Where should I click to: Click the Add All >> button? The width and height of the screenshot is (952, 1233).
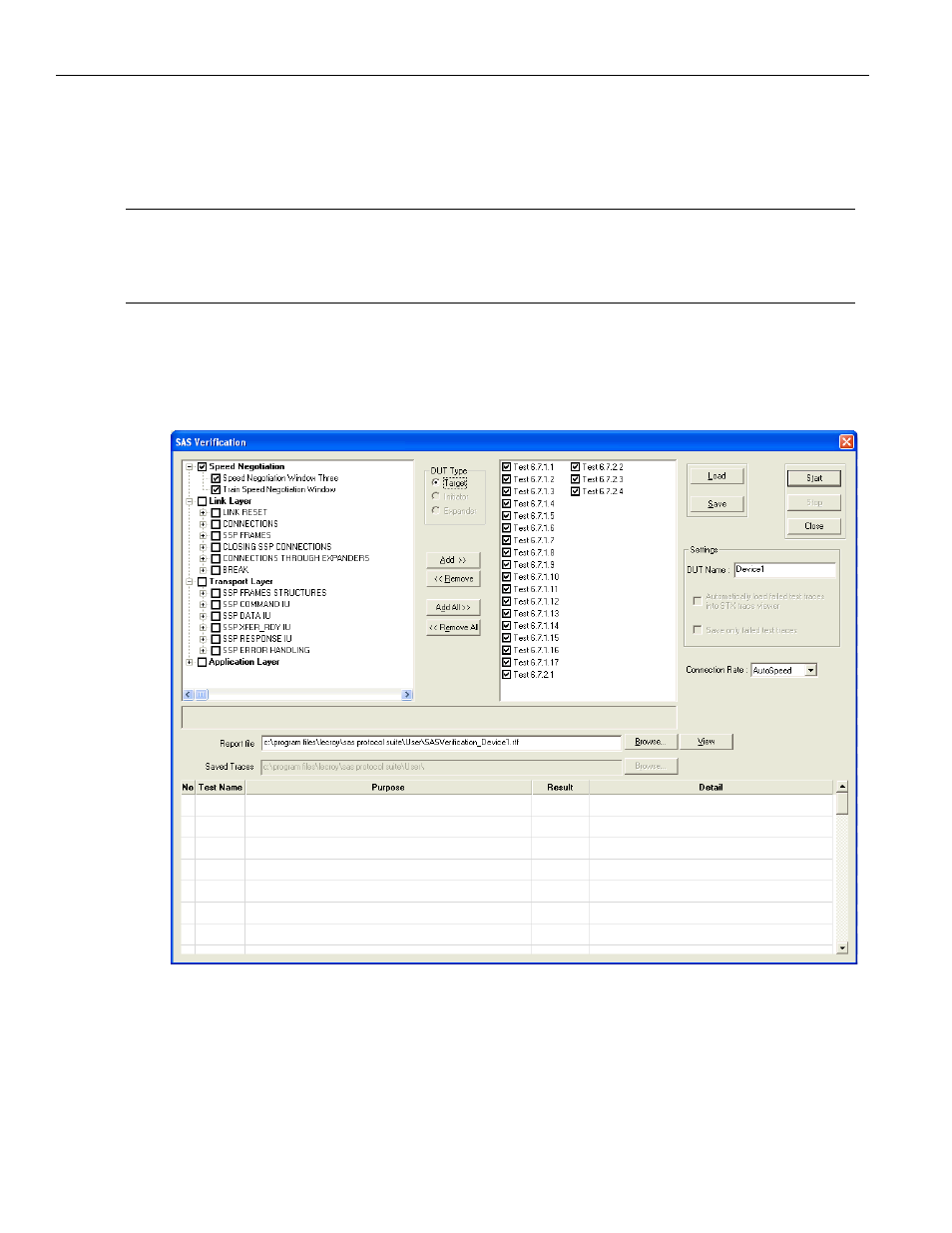[x=453, y=607]
